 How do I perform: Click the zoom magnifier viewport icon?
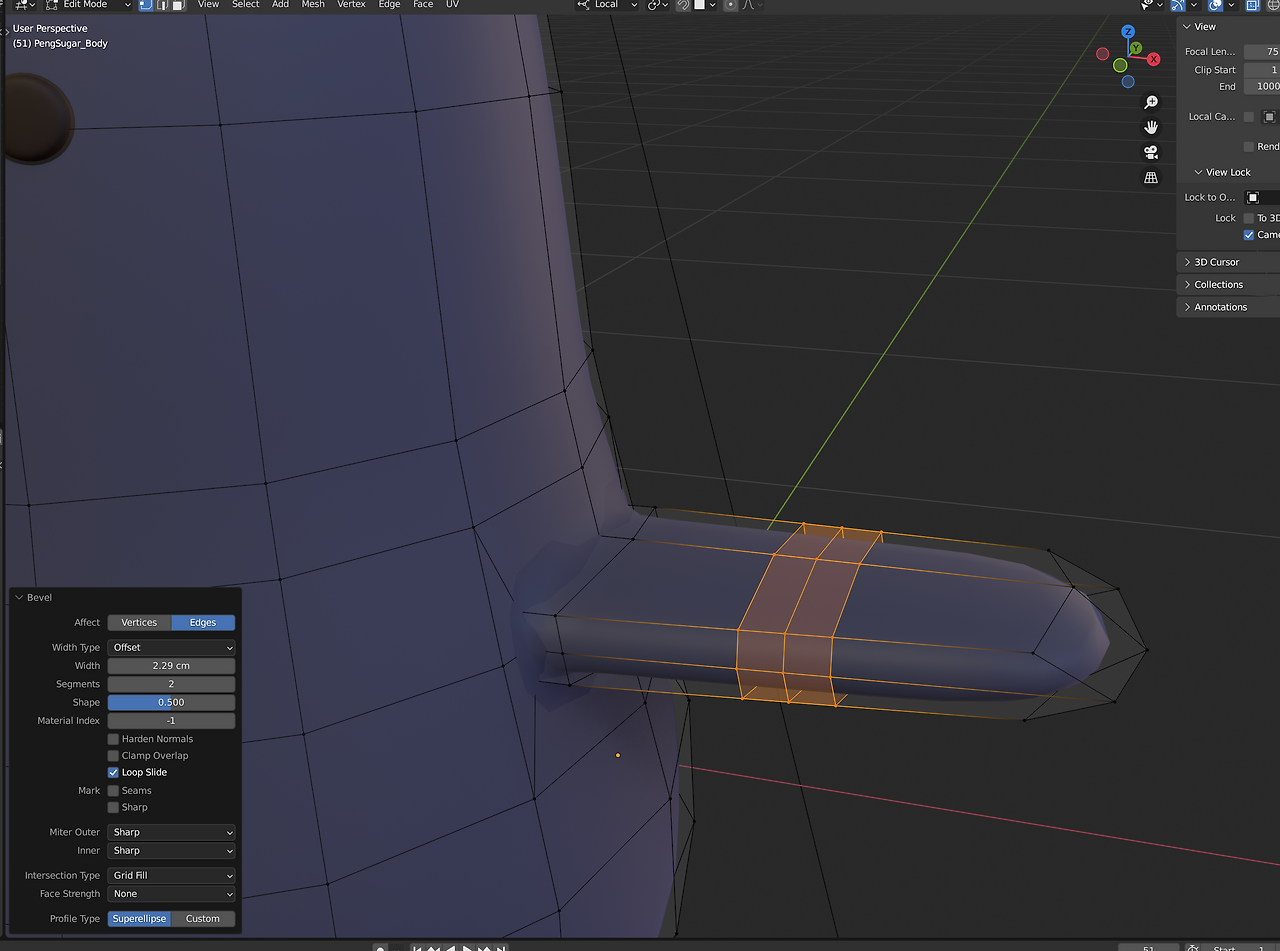tap(1151, 102)
